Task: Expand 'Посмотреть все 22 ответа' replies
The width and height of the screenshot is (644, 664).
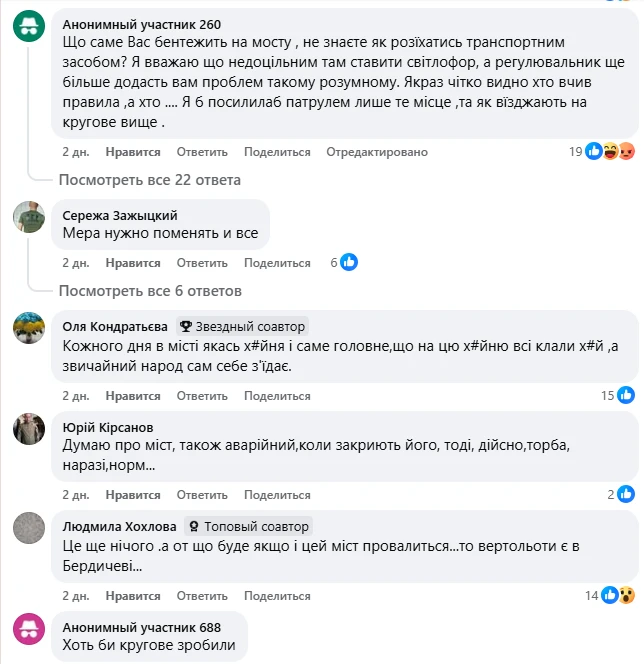Action: [149, 180]
